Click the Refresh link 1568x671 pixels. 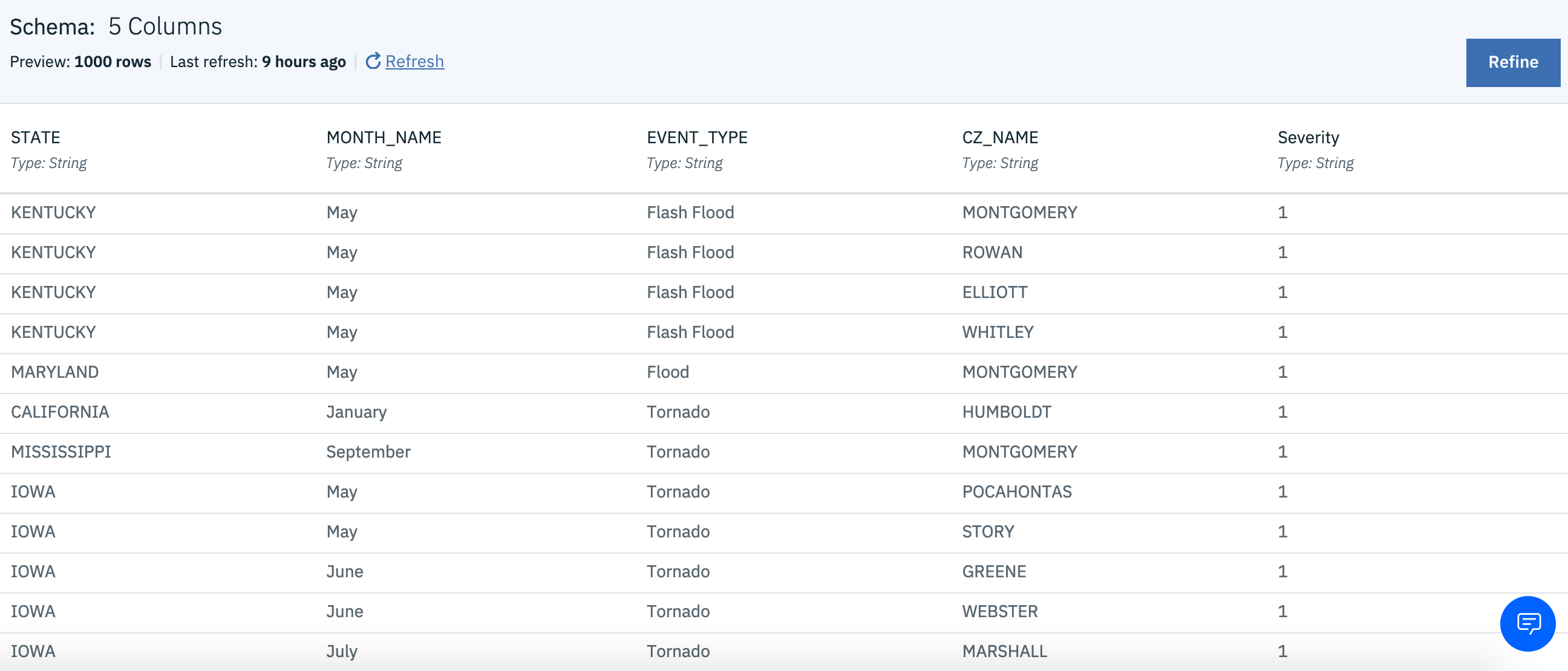414,62
